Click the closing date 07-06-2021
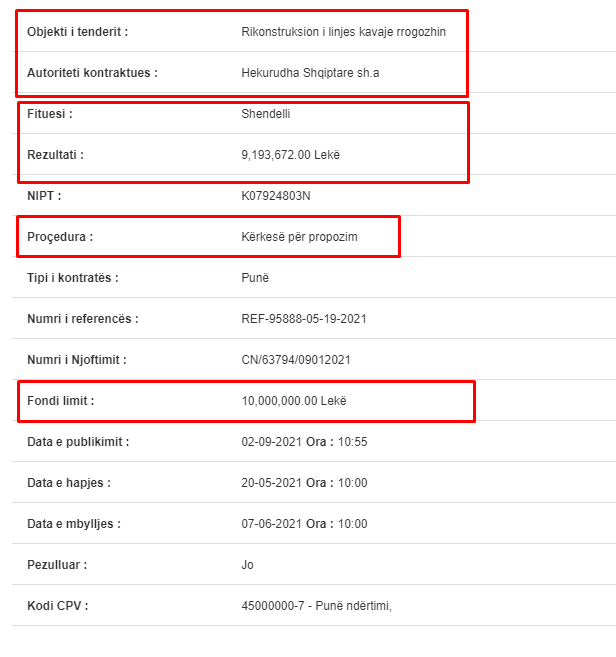This screenshot has height=657, width=616. click(272, 524)
